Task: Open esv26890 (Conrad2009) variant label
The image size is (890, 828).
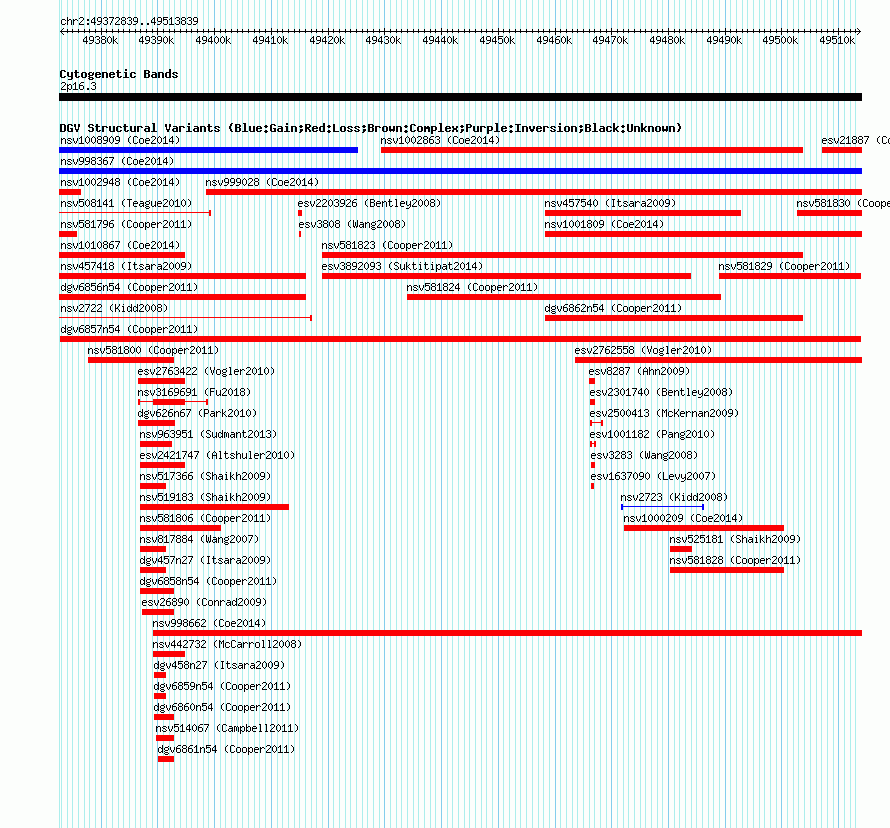Action: tap(204, 602)
